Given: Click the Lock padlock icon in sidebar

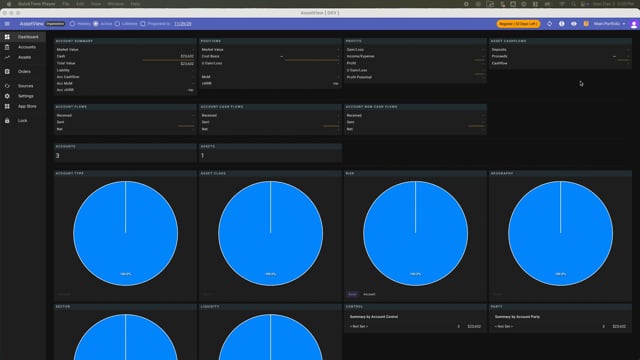Looking at the screenshot, I should click(7, 120).
